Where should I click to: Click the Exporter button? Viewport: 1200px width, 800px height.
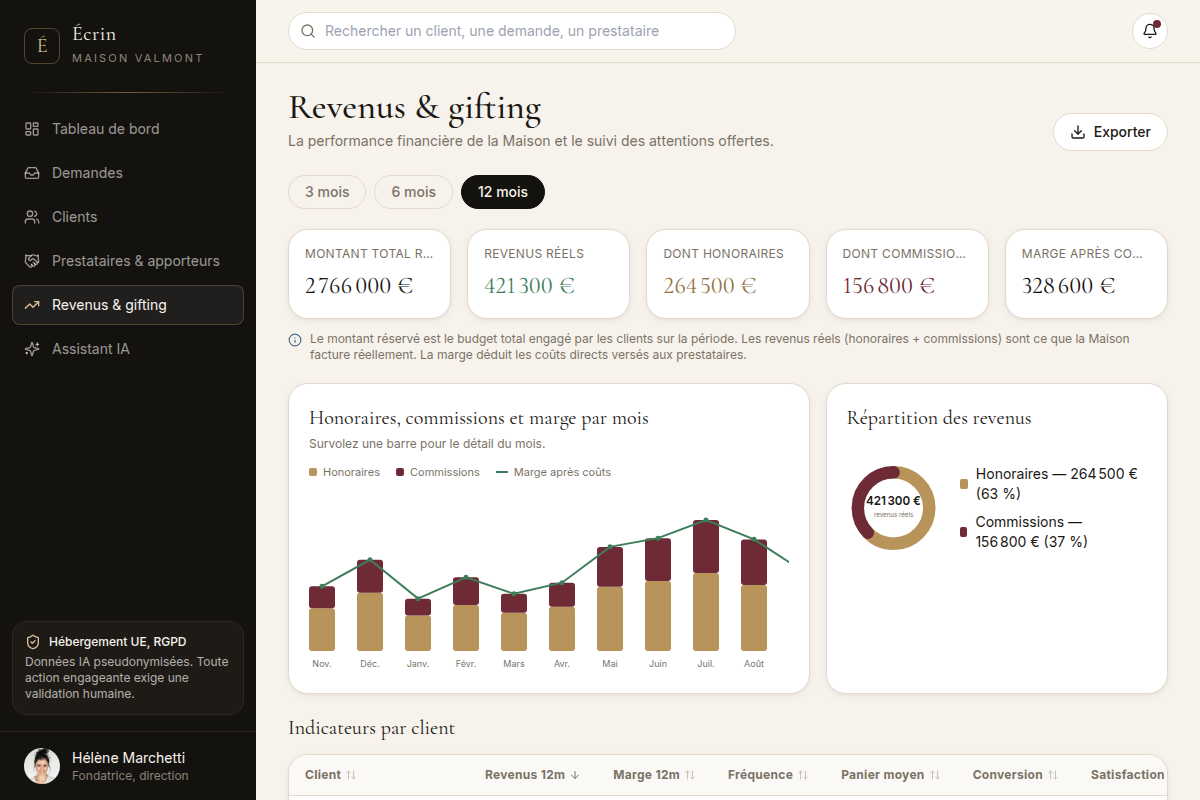[x=1110, y=132]
